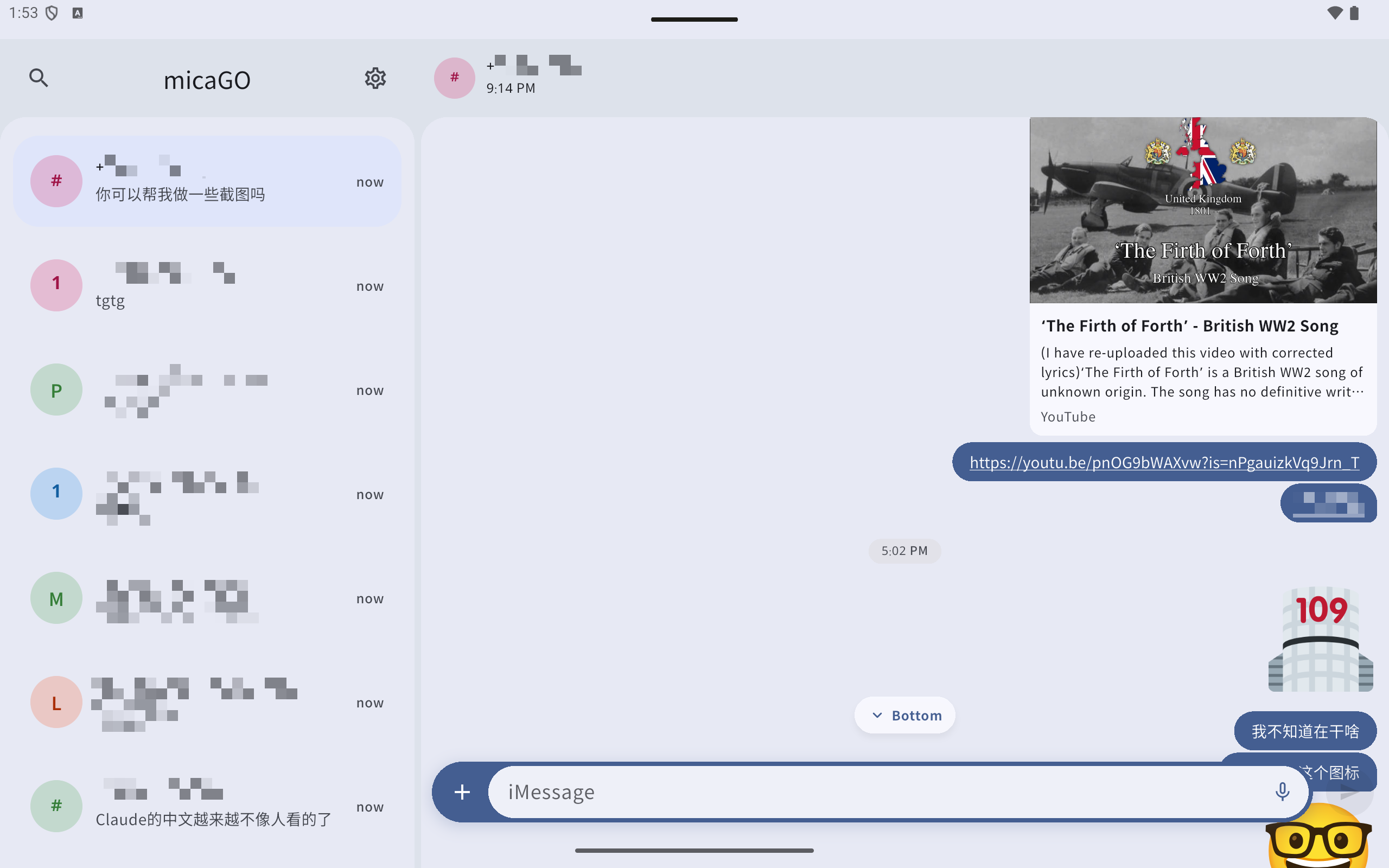1389x868 pixels.
Task: Jump to Bottom of the conversation
Action: 905,716
